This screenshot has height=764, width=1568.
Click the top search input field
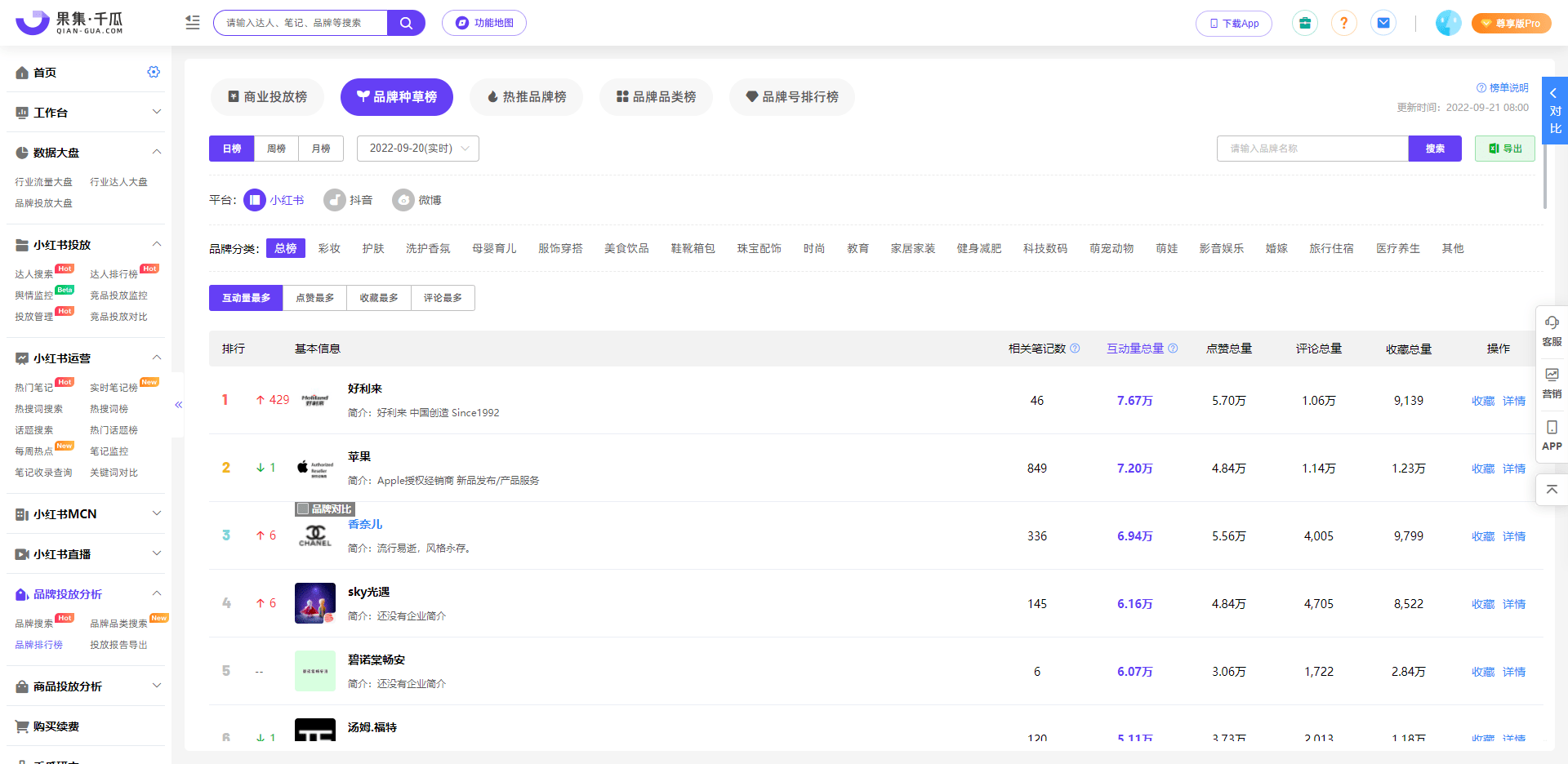tap(301, 23)
